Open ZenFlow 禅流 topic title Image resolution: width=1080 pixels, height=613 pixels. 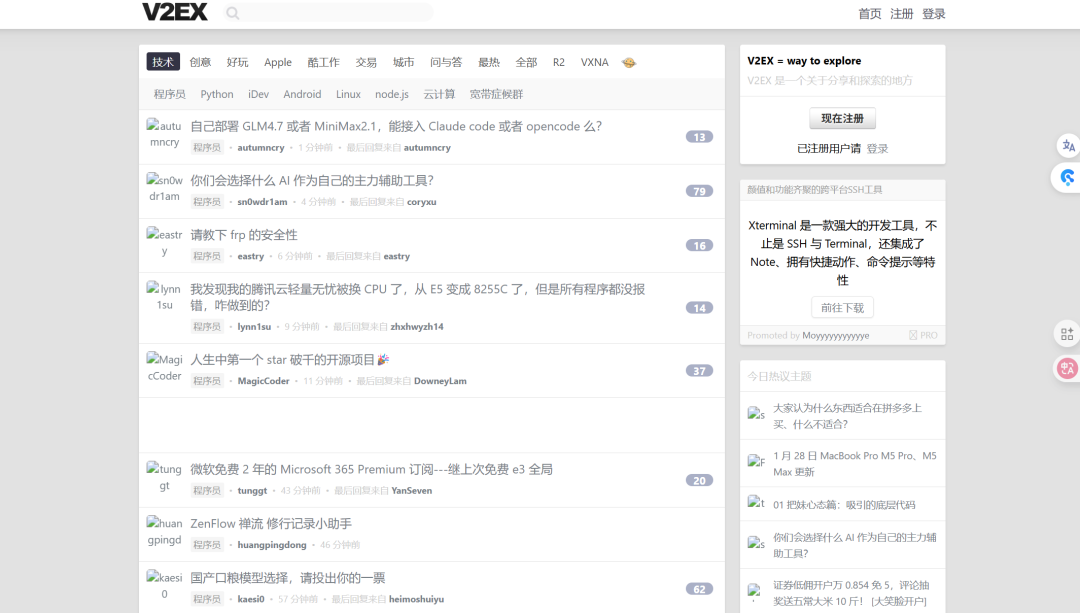click(271, 524)
